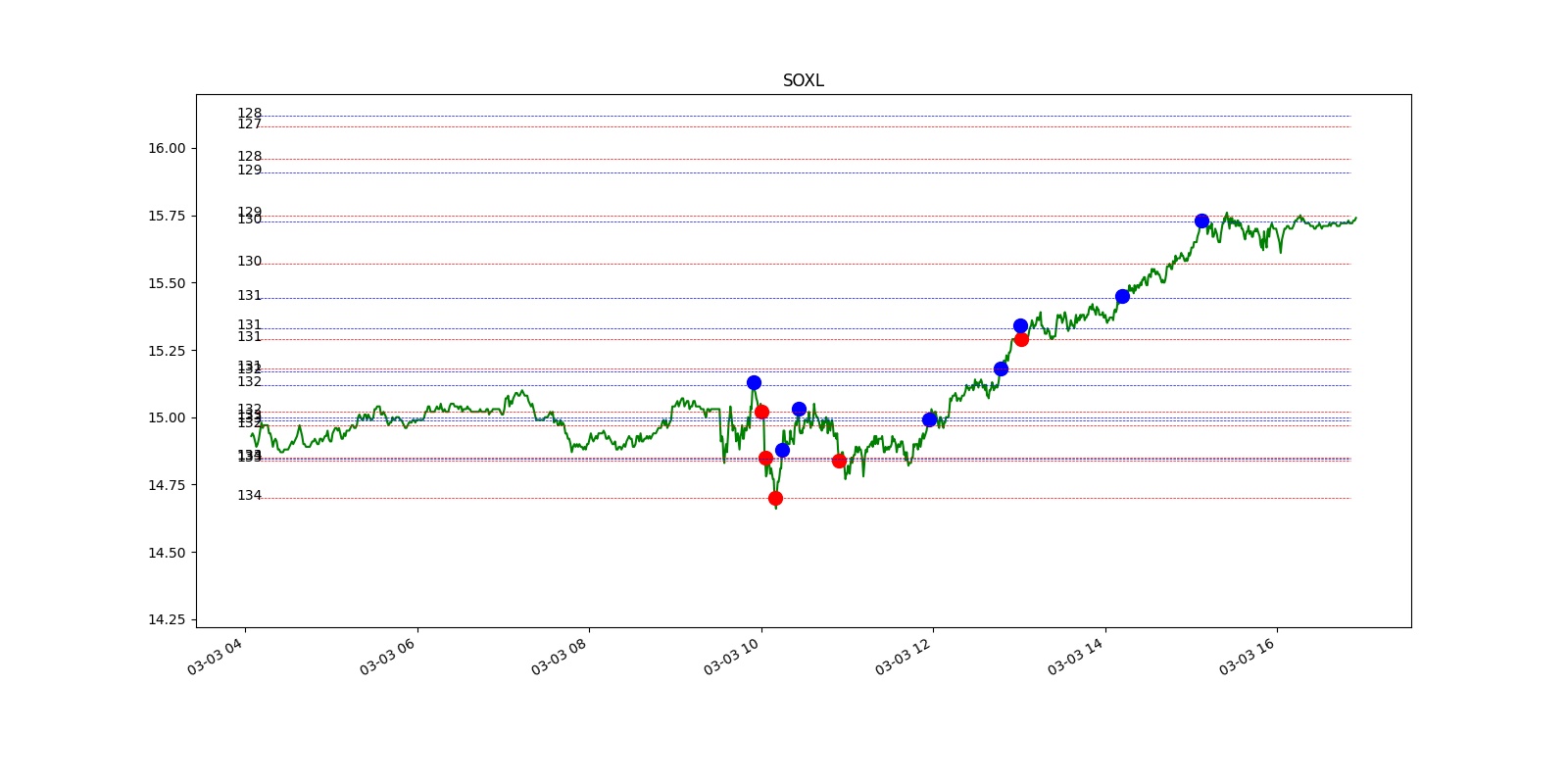Screen dimensions: 1568x784
Task: Click the lowest red marker near 14.70
Action: (x=775, y=498)
